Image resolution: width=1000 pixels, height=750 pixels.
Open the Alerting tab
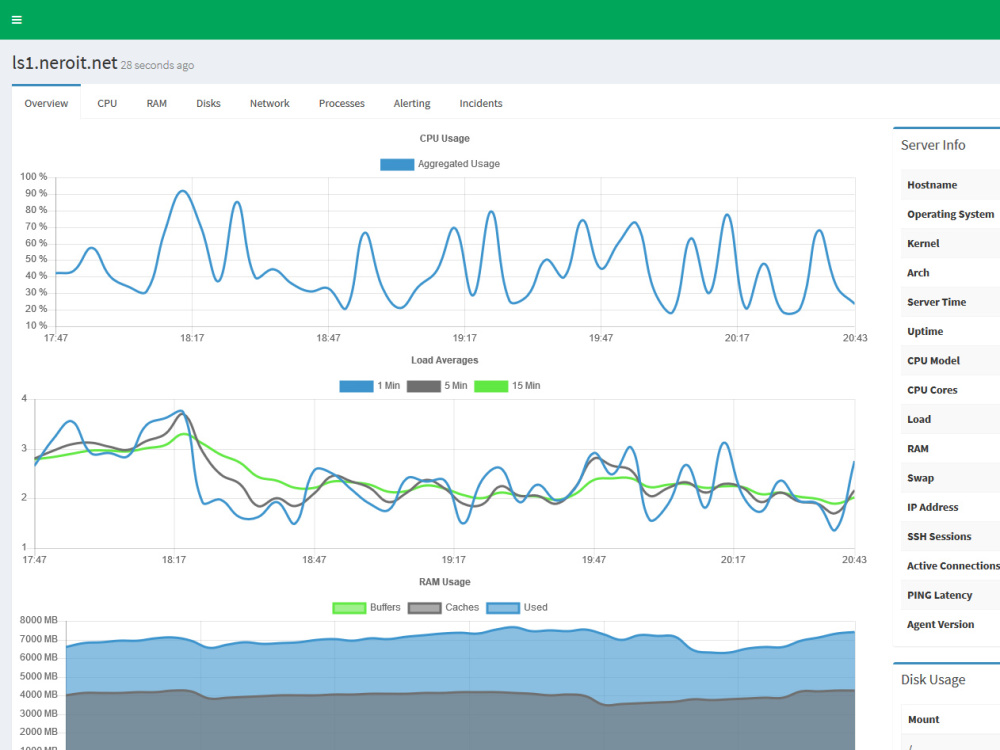(x=411, y=103)
